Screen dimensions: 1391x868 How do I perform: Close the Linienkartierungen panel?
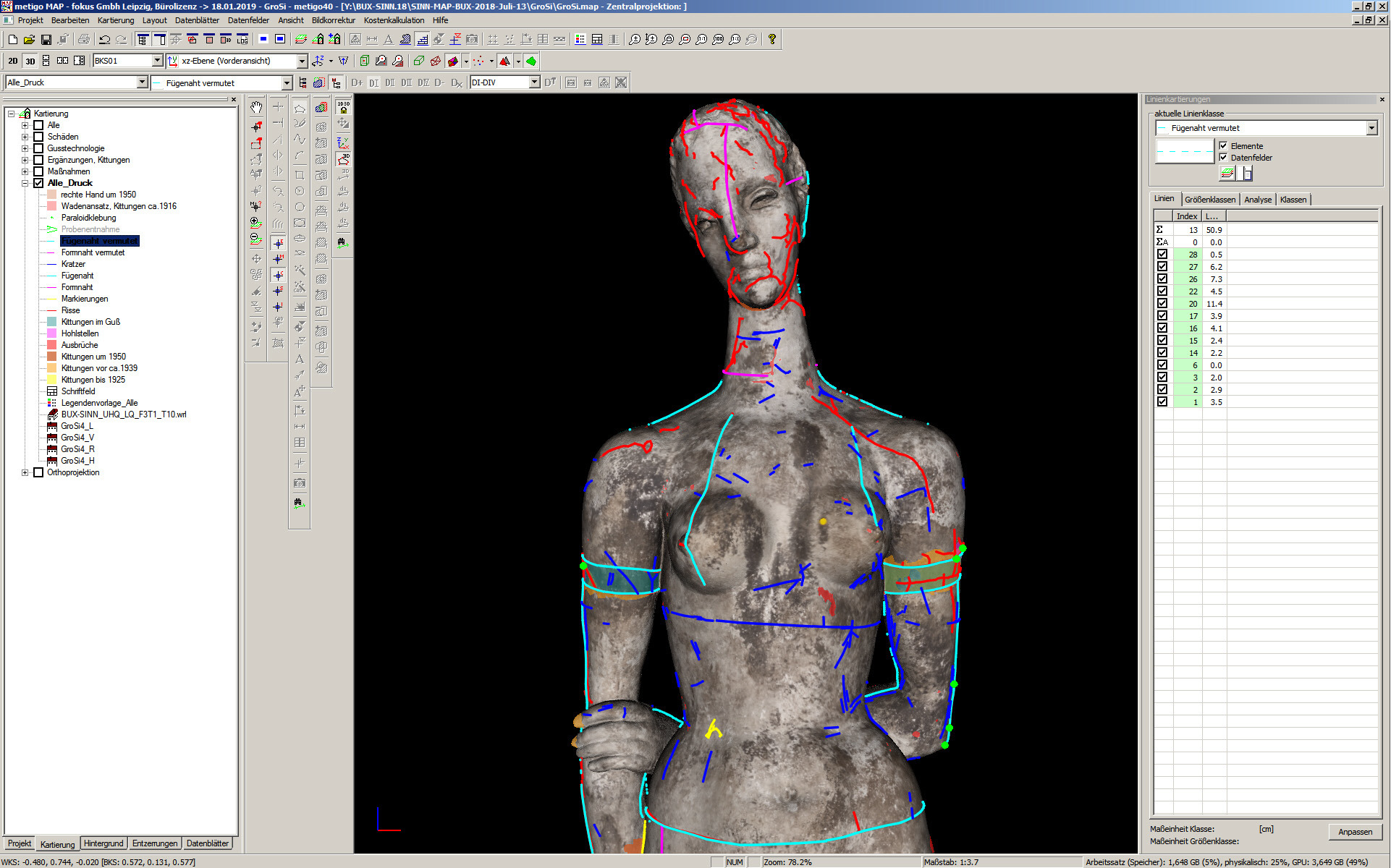tap(1382, 99)
